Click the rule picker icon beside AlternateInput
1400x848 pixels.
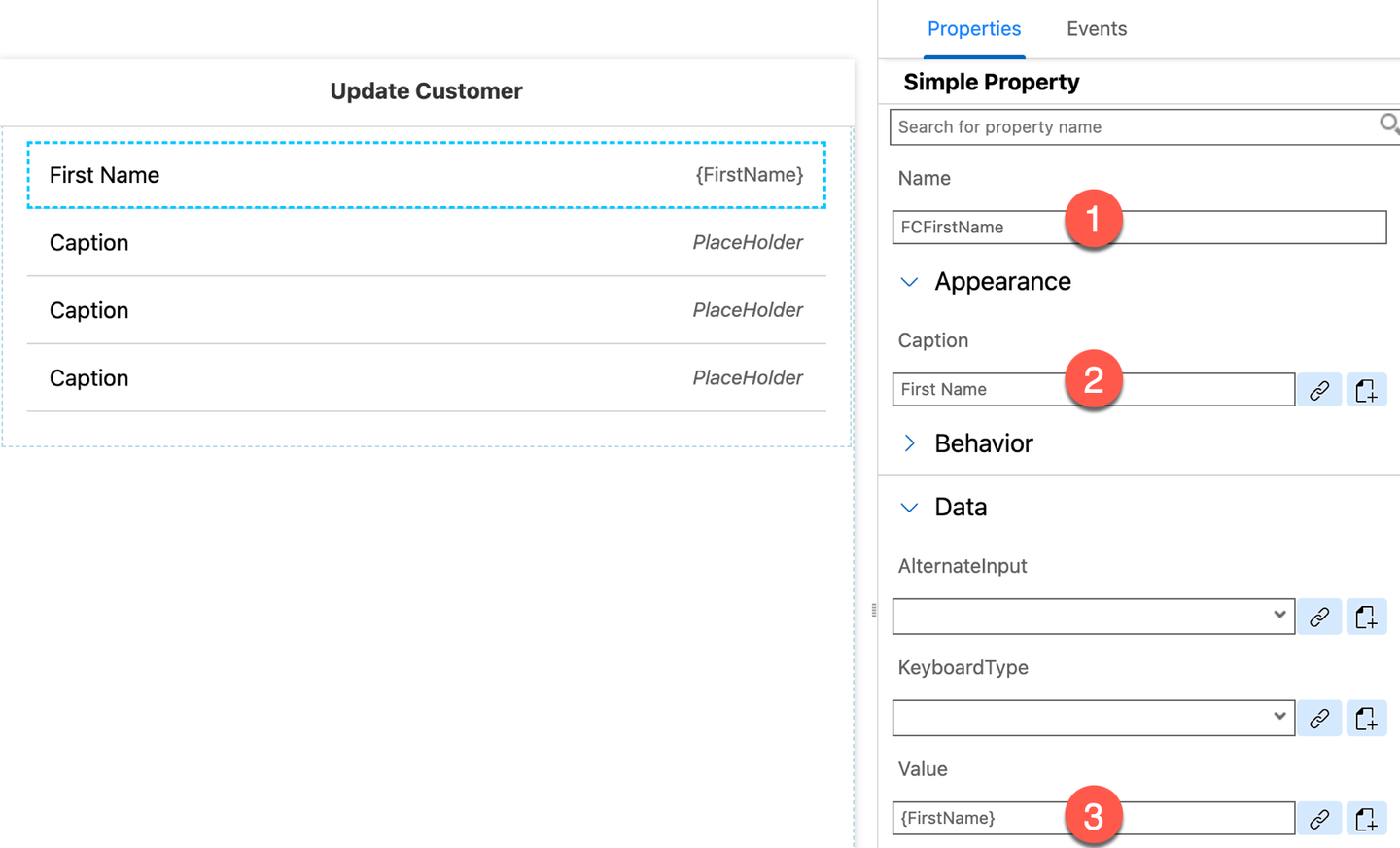pos(1366,617)
